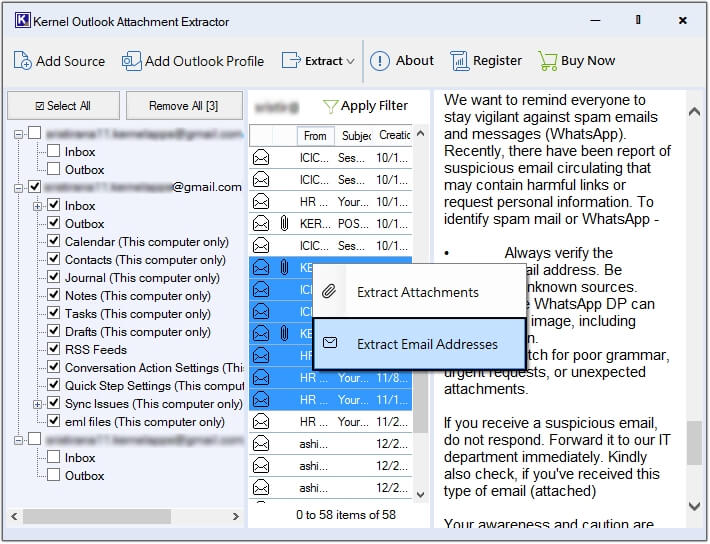Uncheck the Quick Step Settings checkbox

click(x=54, y=385)
